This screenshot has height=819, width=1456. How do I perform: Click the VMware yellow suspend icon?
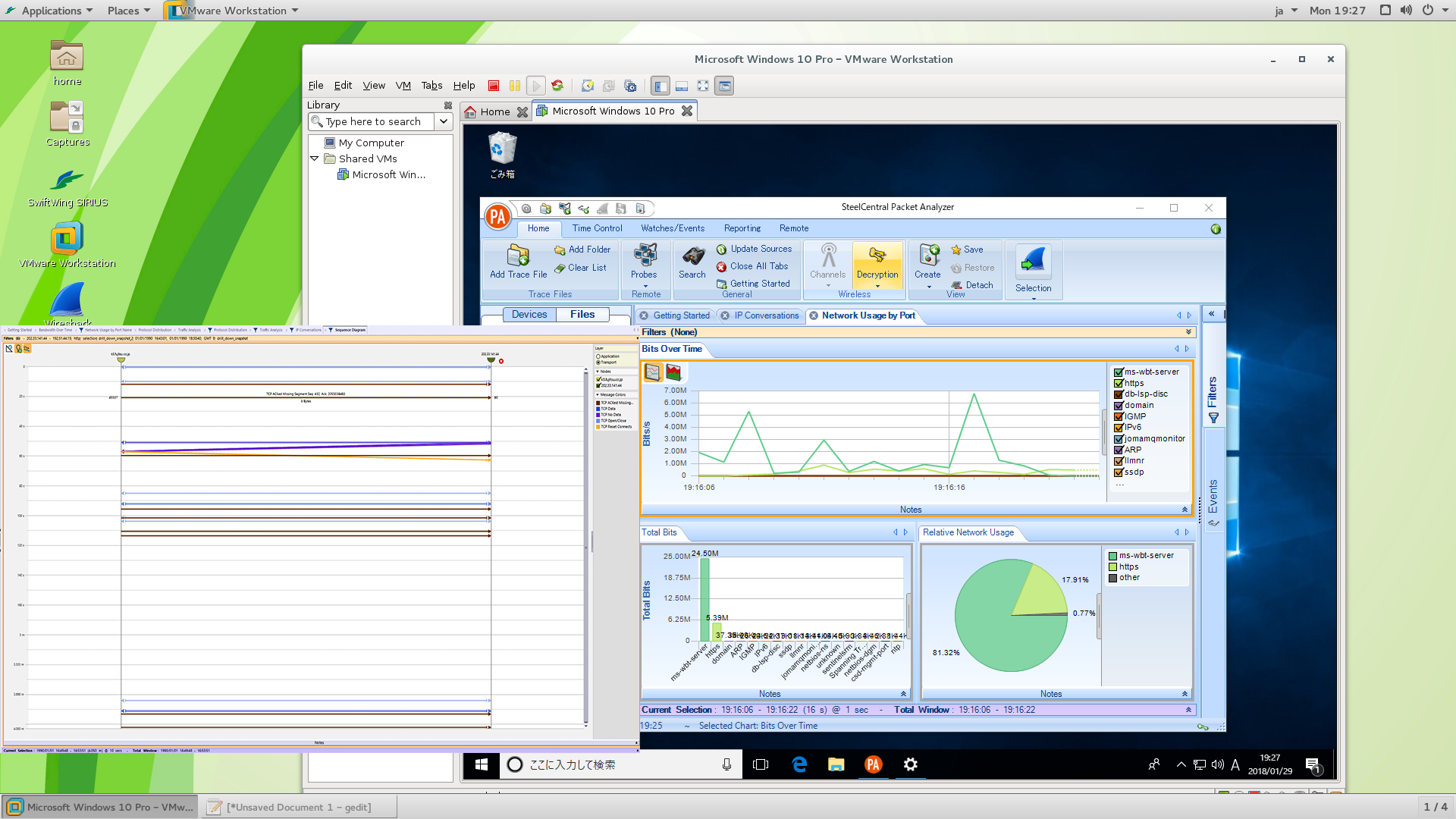point(515,86)
